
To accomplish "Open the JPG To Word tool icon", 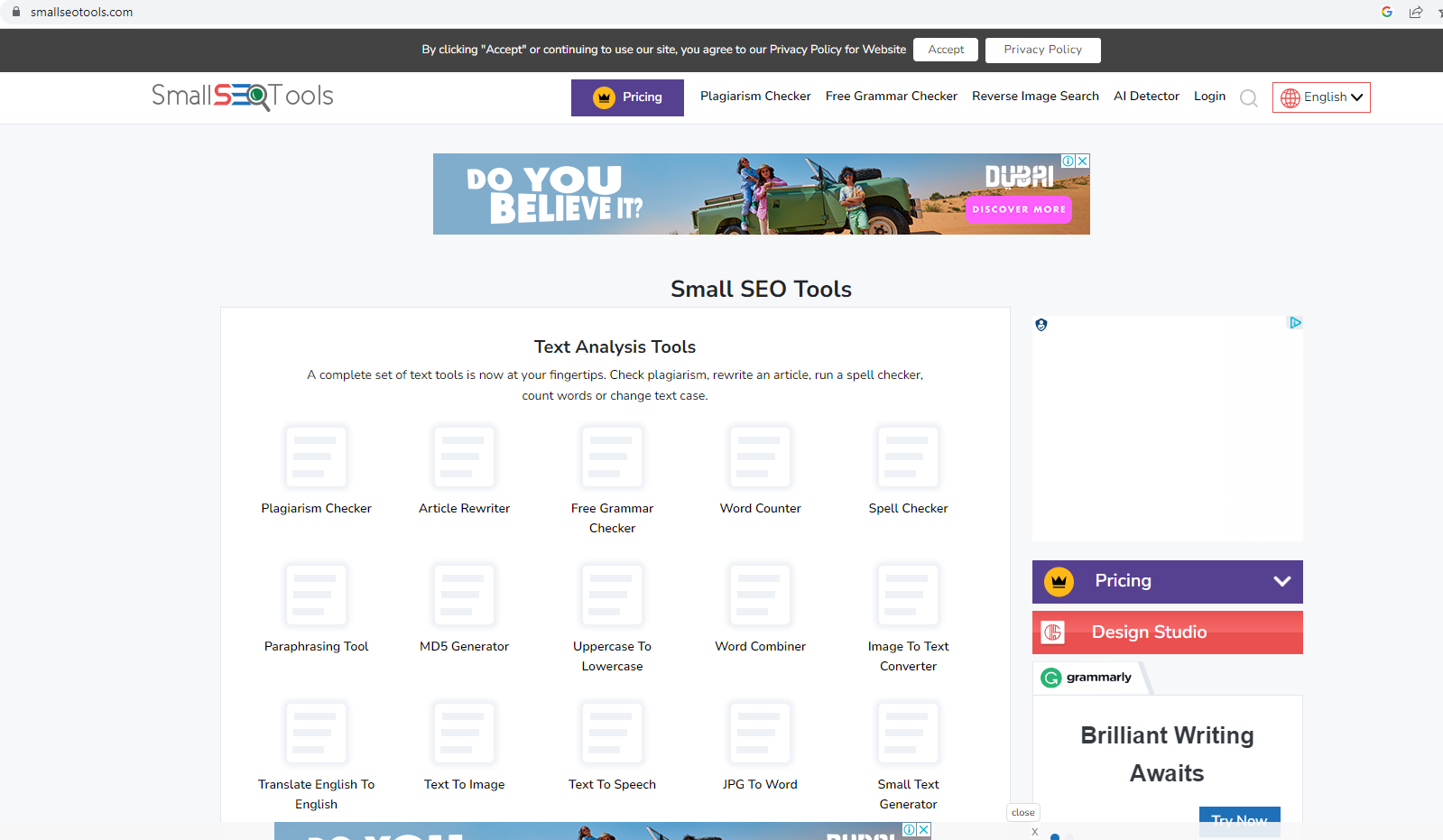I will (x=760, y=733).
